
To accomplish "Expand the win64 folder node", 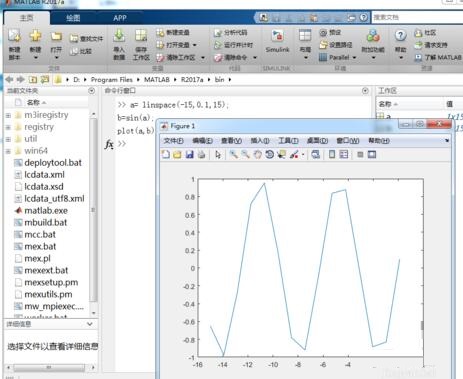I will (x=8, y=151).
